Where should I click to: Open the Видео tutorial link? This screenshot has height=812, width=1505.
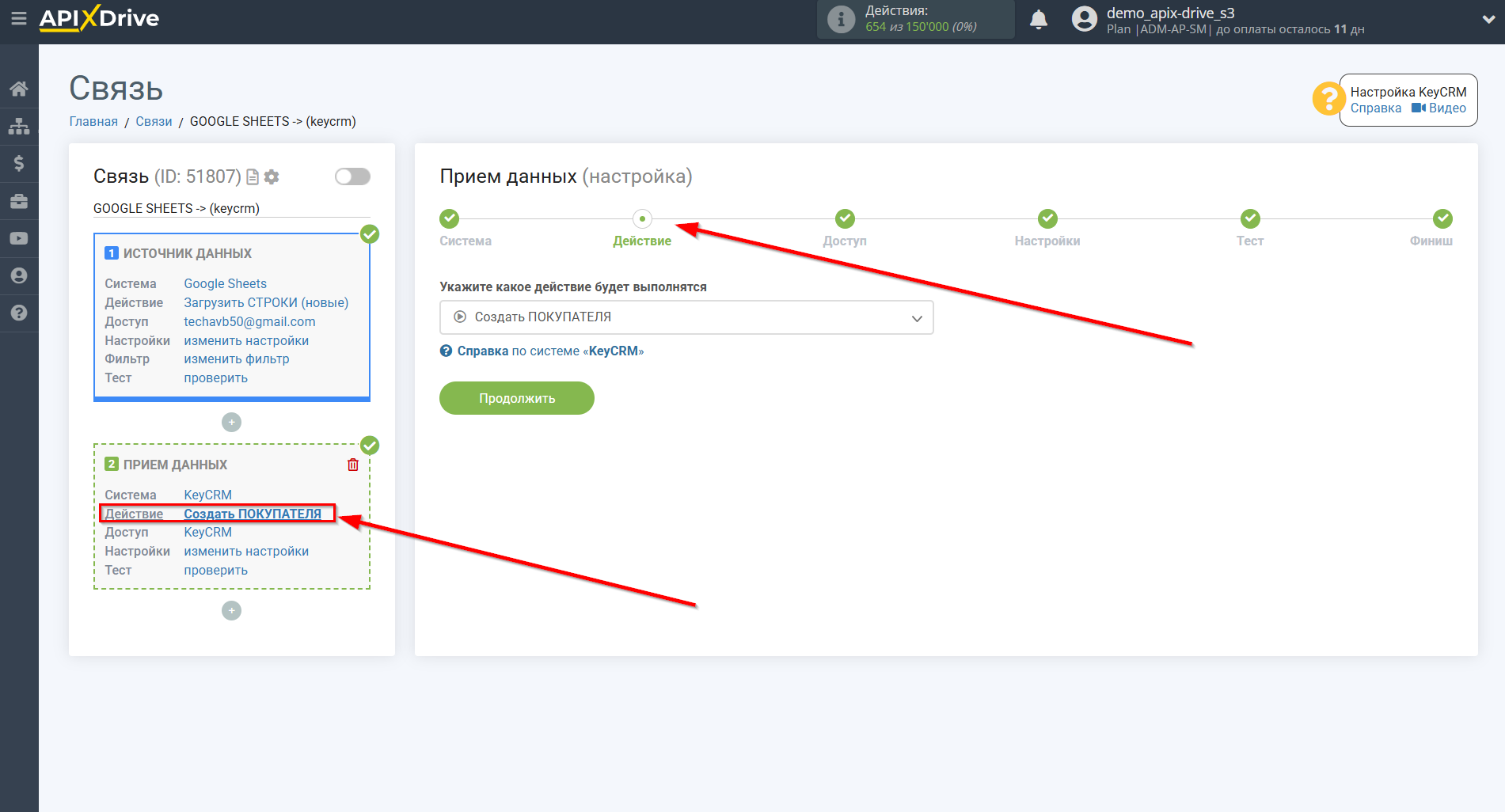(1438, 108)
